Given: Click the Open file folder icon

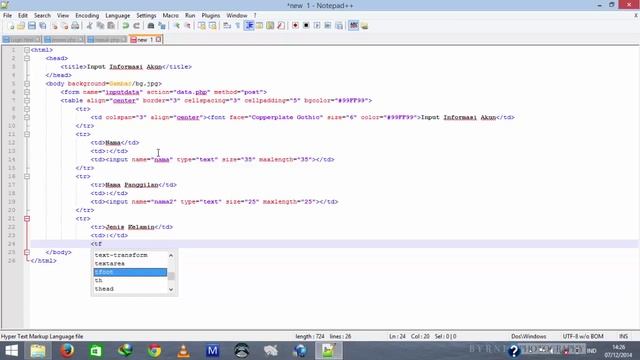Looking at the screenshot, I should coord(21,26).
